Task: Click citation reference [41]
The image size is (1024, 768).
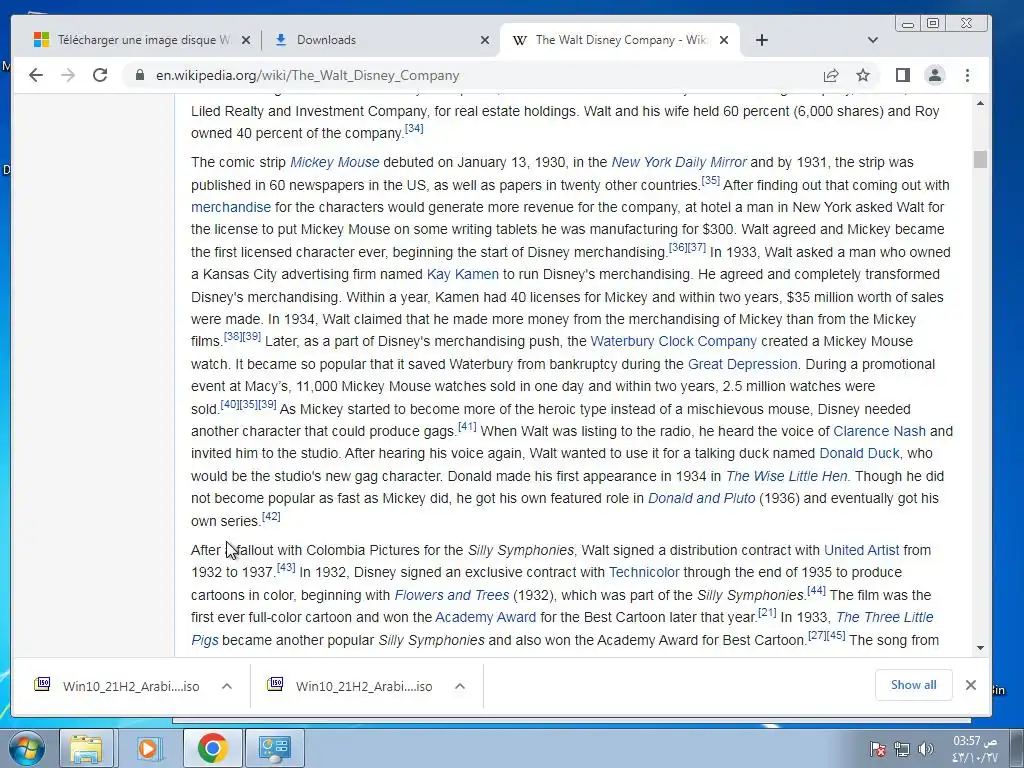Action: point(468,426)
